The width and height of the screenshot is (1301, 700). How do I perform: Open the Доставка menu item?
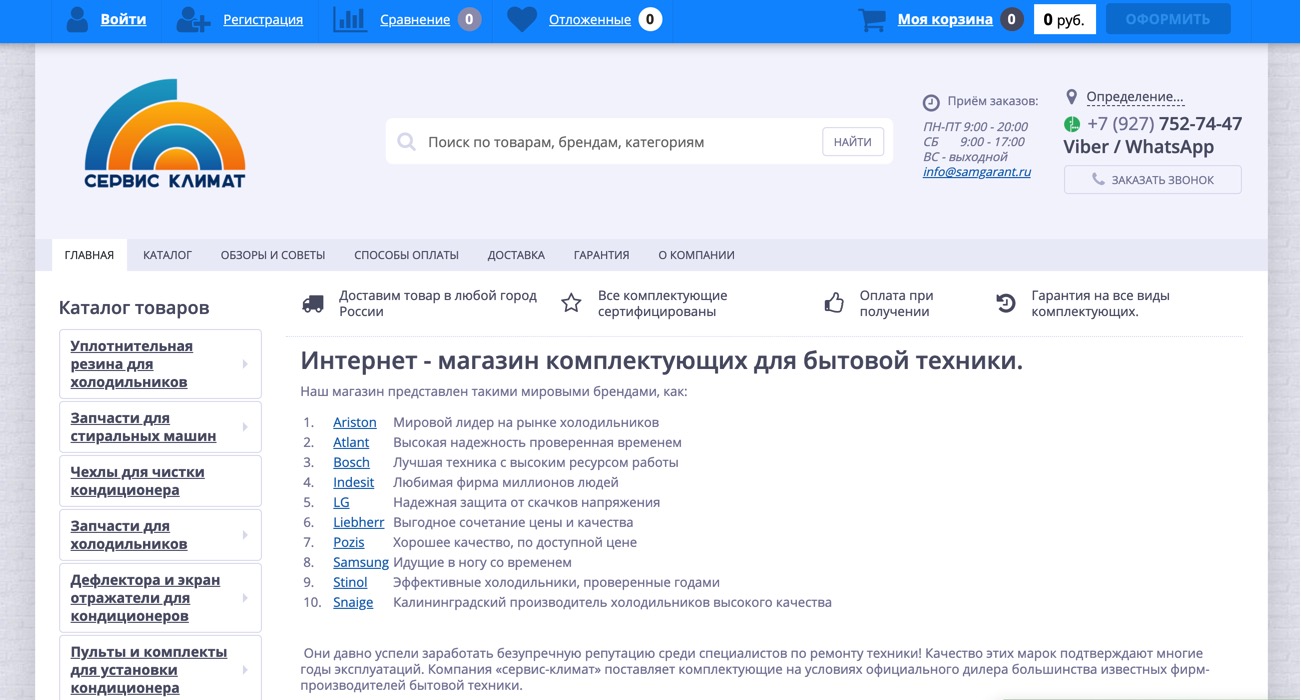tap(516, 255)
